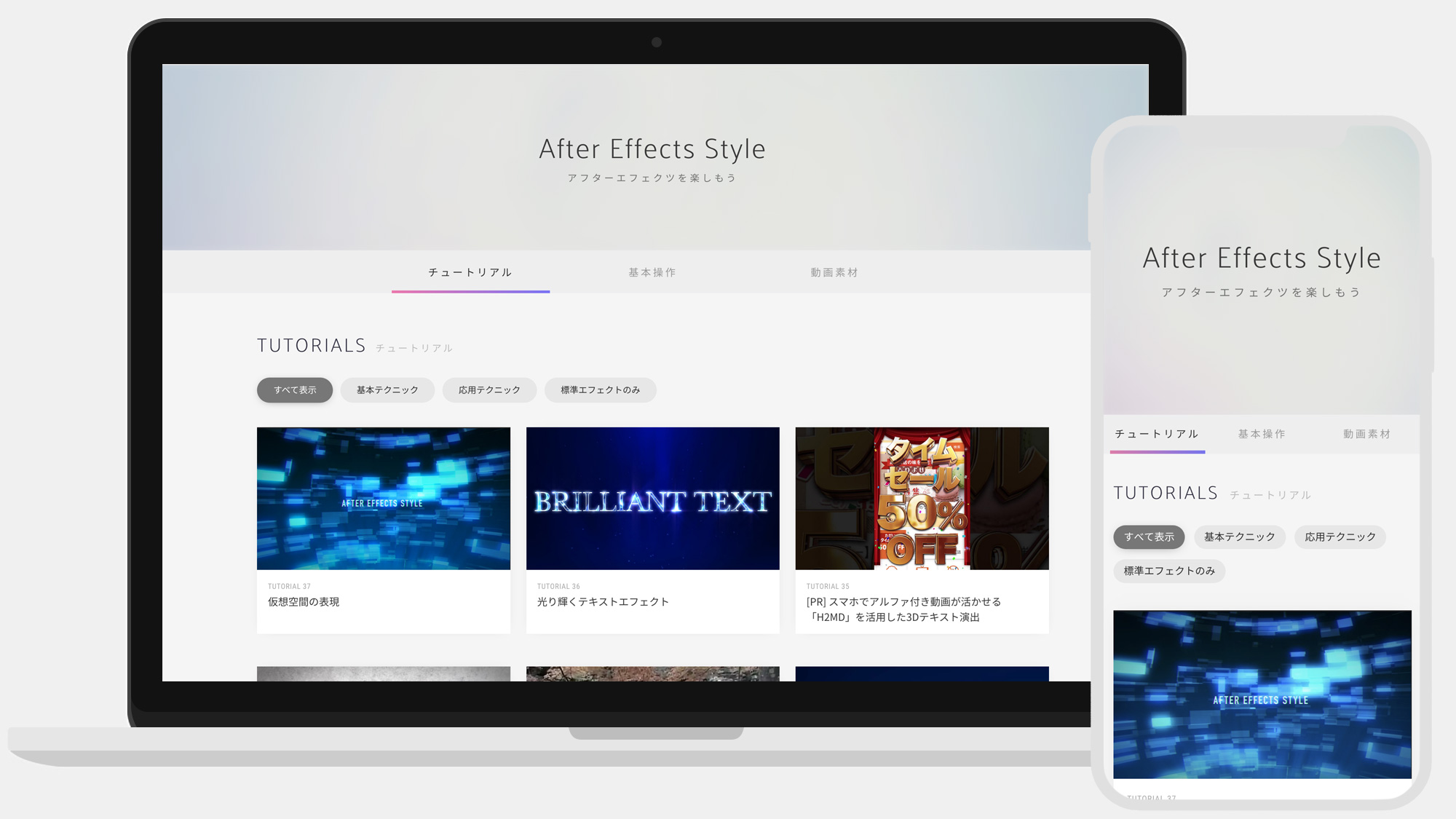Image resolution: width=1456 pixels, height=819 pixels.
Task: Tap 標準エフェクトのみ filter on the phone
Action: [x=1169, y=571]
